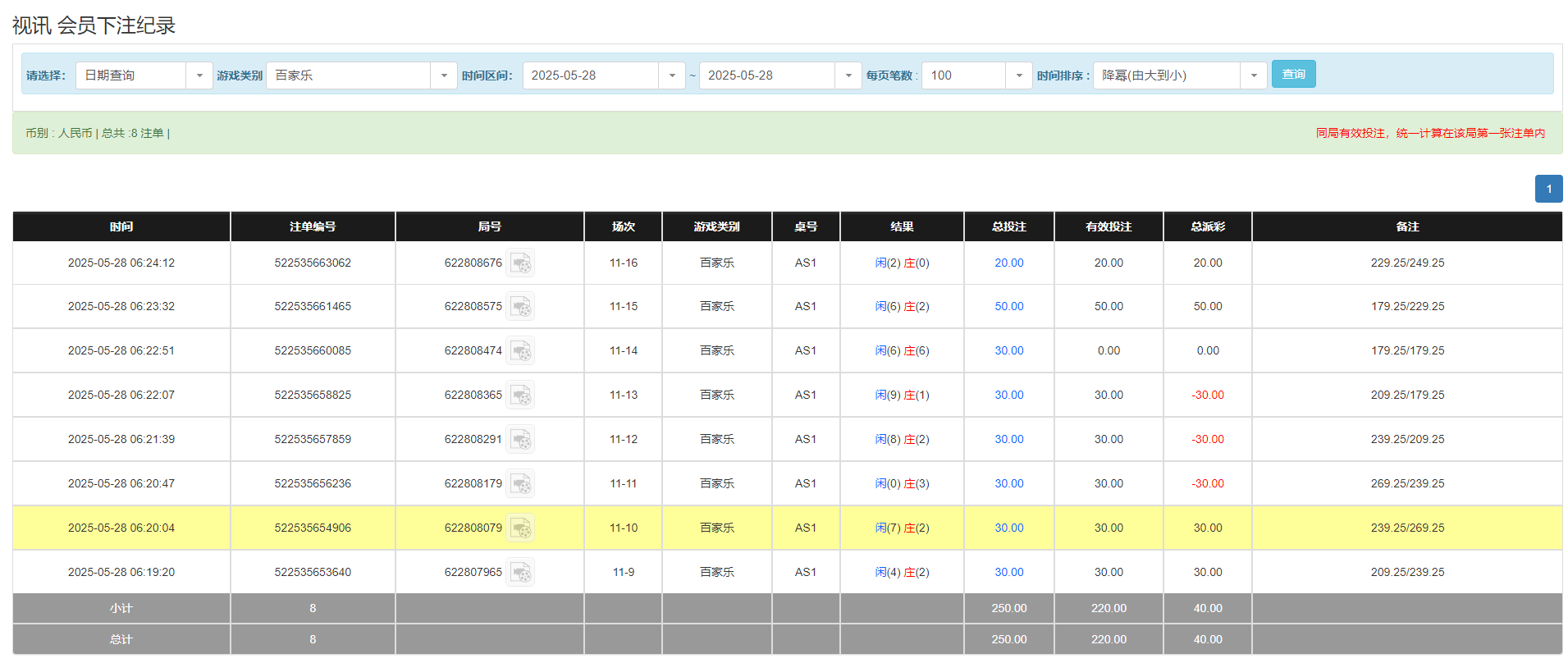Go to page 1 in pagination
Screen dimensions: 1568x663
(x=1548, y=189)
